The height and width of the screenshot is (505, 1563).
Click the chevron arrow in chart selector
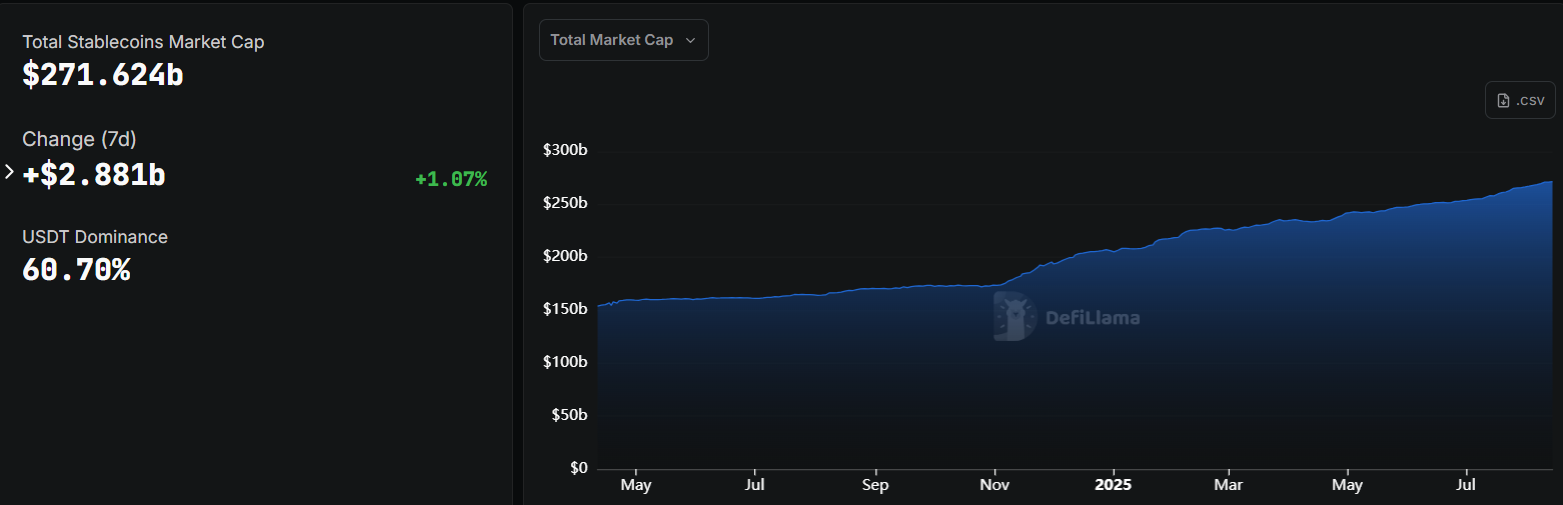(690, 41)
